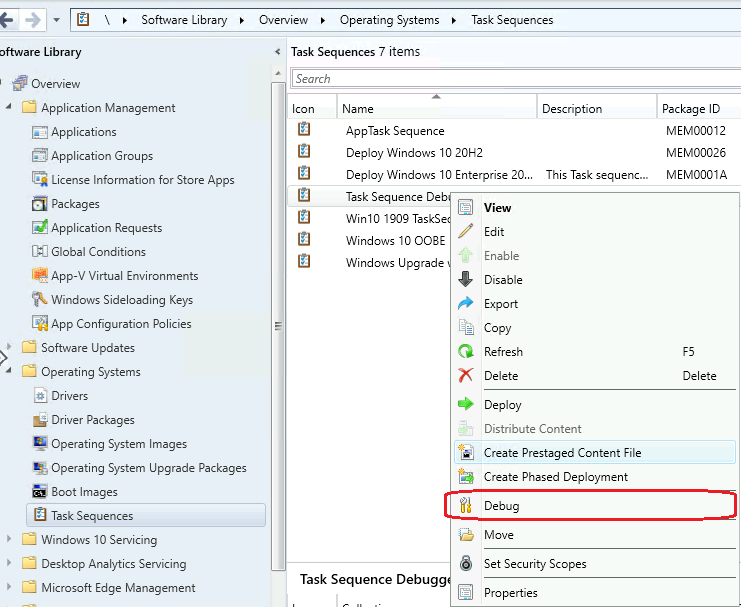Click the Drivers node icon
Viewport: 741px width, 607px height.
click(41, 396)
